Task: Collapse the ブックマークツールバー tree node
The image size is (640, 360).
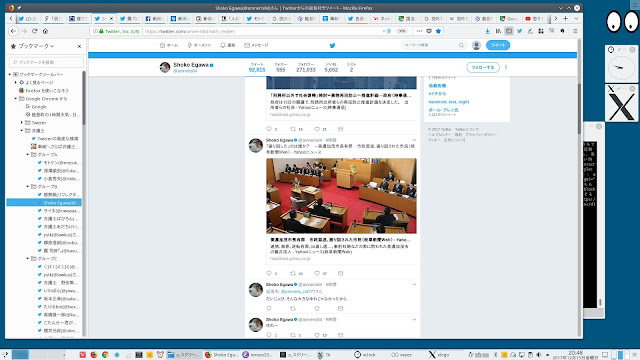Action: click(10, 75)
